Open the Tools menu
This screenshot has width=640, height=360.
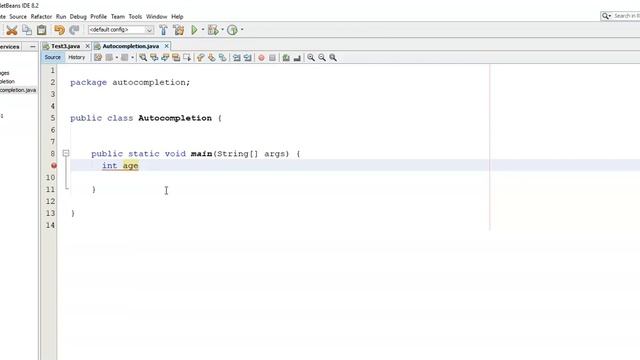click(135, 17)
